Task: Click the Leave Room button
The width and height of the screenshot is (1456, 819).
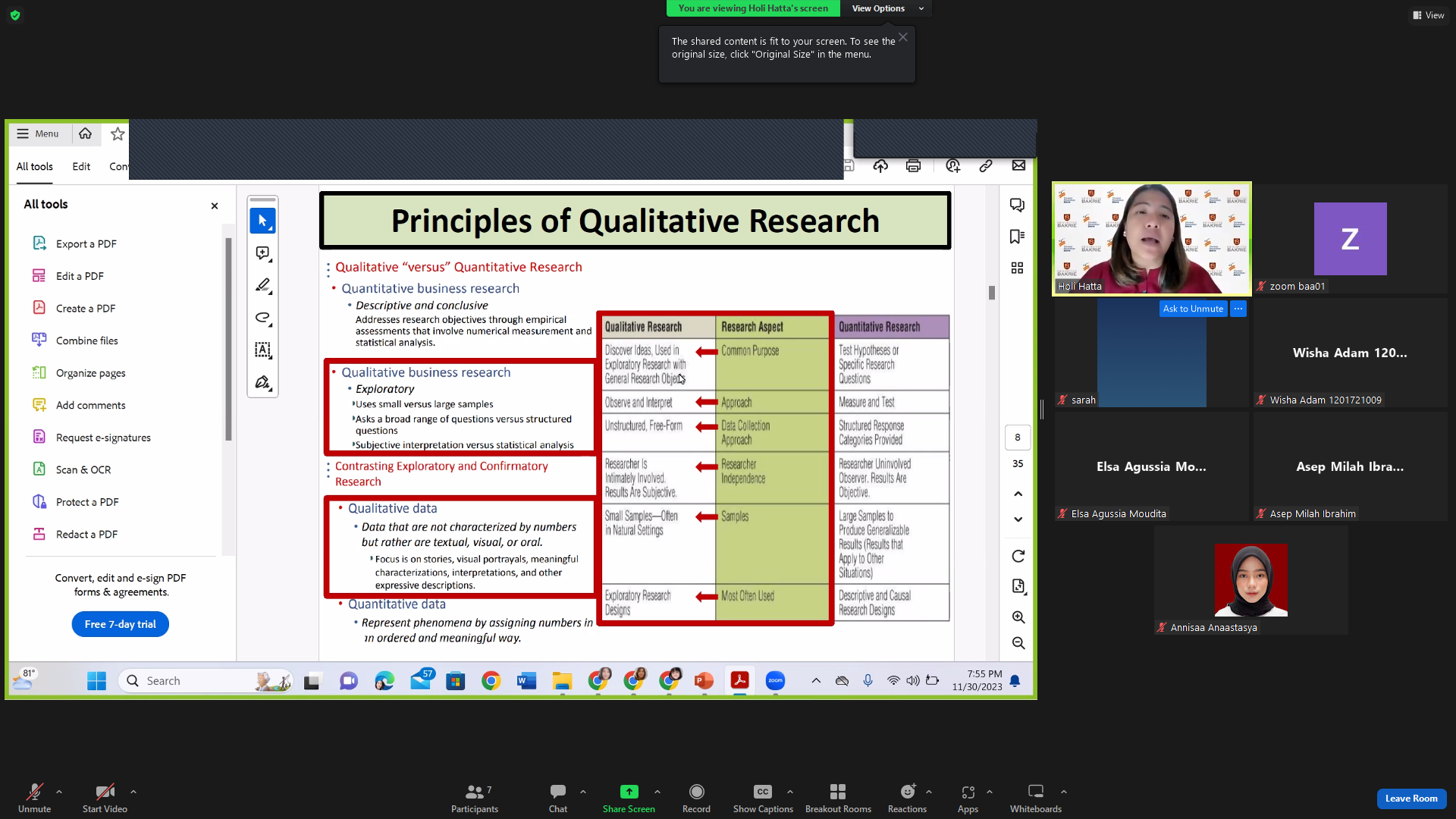Action: tap(1411, 799)
